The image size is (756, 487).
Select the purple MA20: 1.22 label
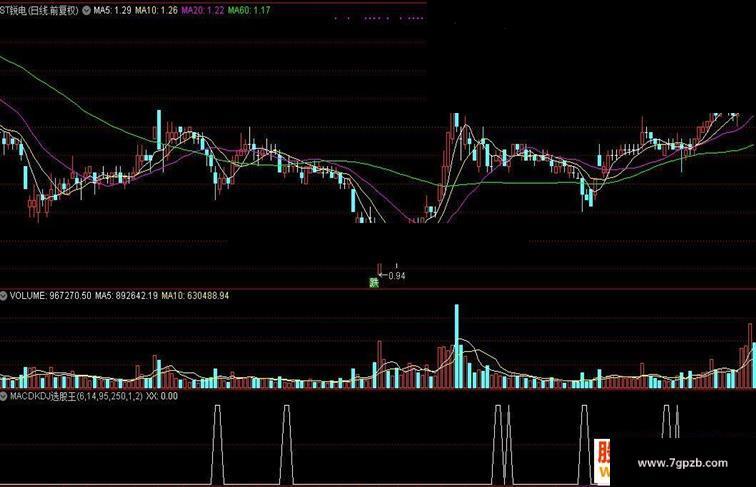(202, 10)
